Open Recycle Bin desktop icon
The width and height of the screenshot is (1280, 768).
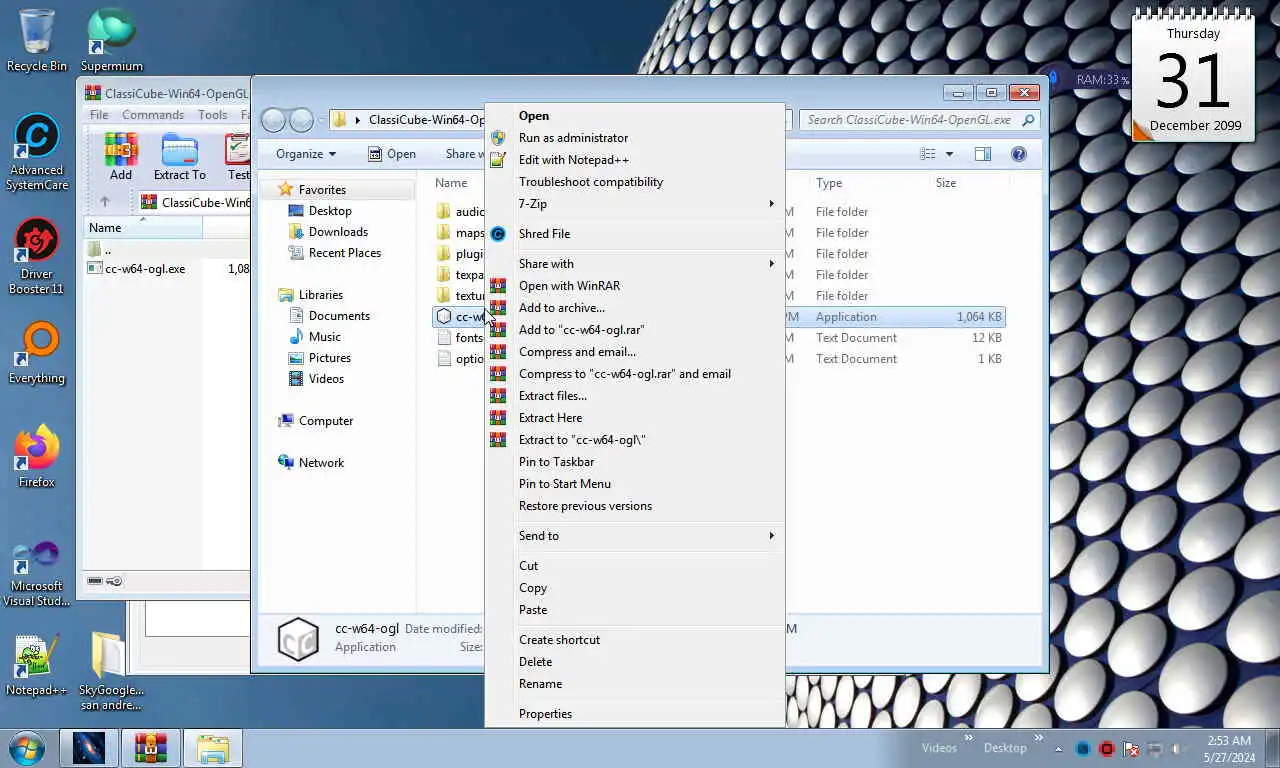click(x=37, y=40)
